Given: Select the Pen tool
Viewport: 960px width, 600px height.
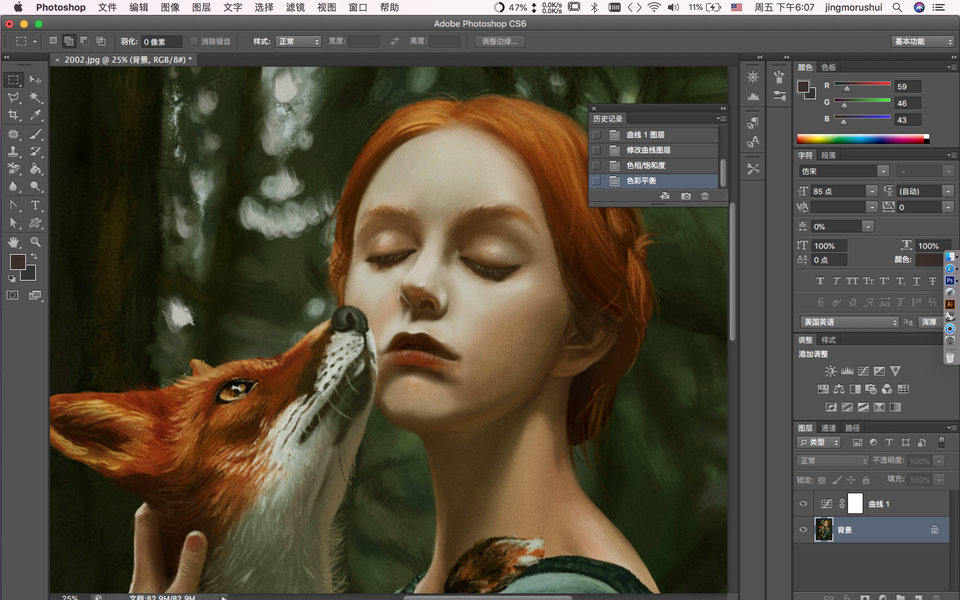Looking at the screenshot, I should point(13,205).
